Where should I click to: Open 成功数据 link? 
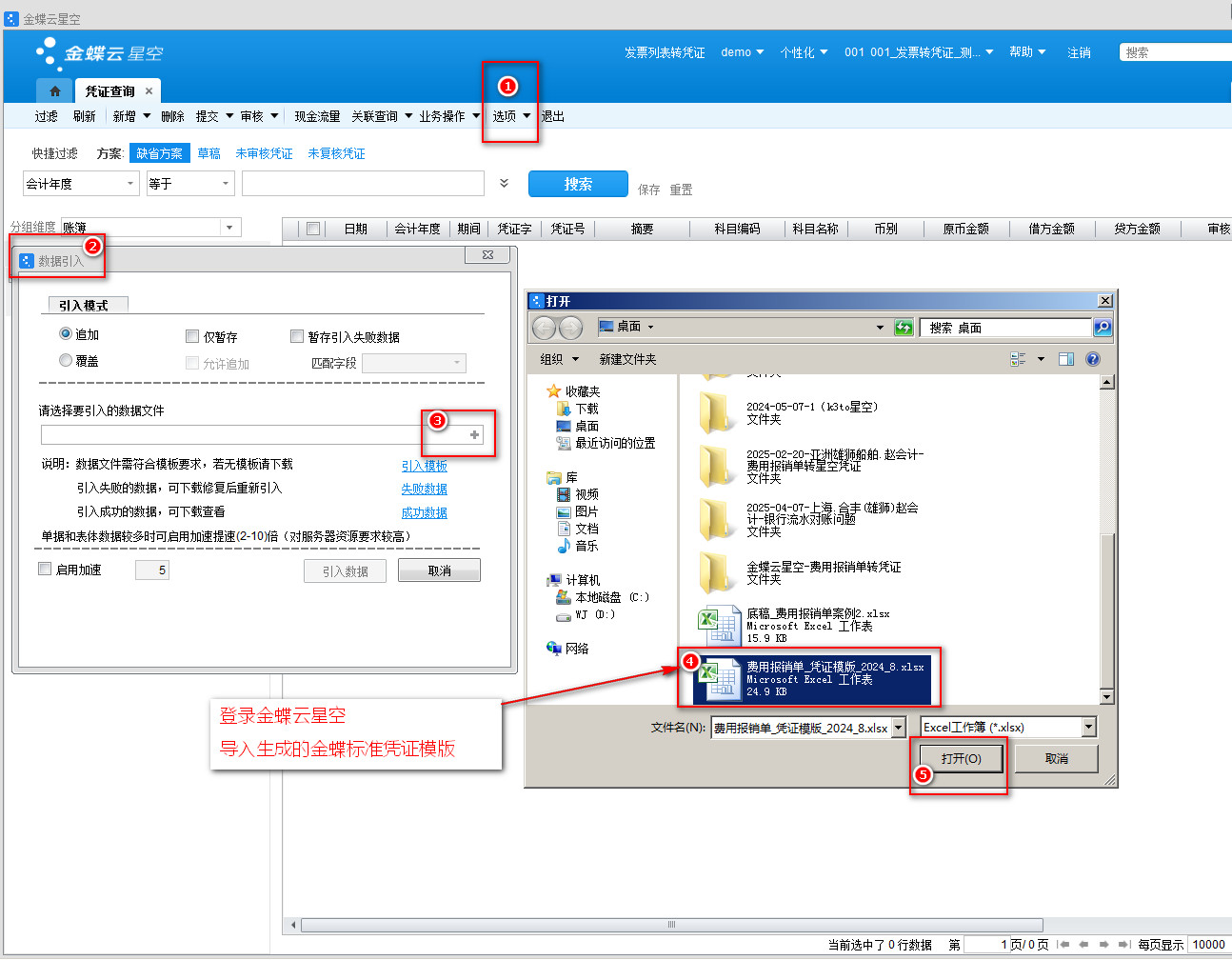[425, 512]
